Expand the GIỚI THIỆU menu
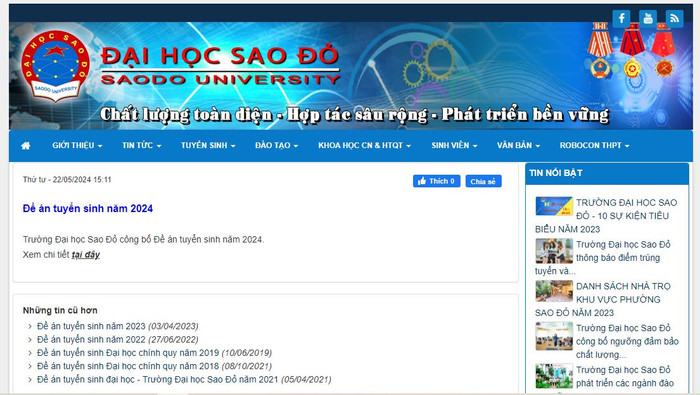 pyautogui.click(x=77, y=146)
